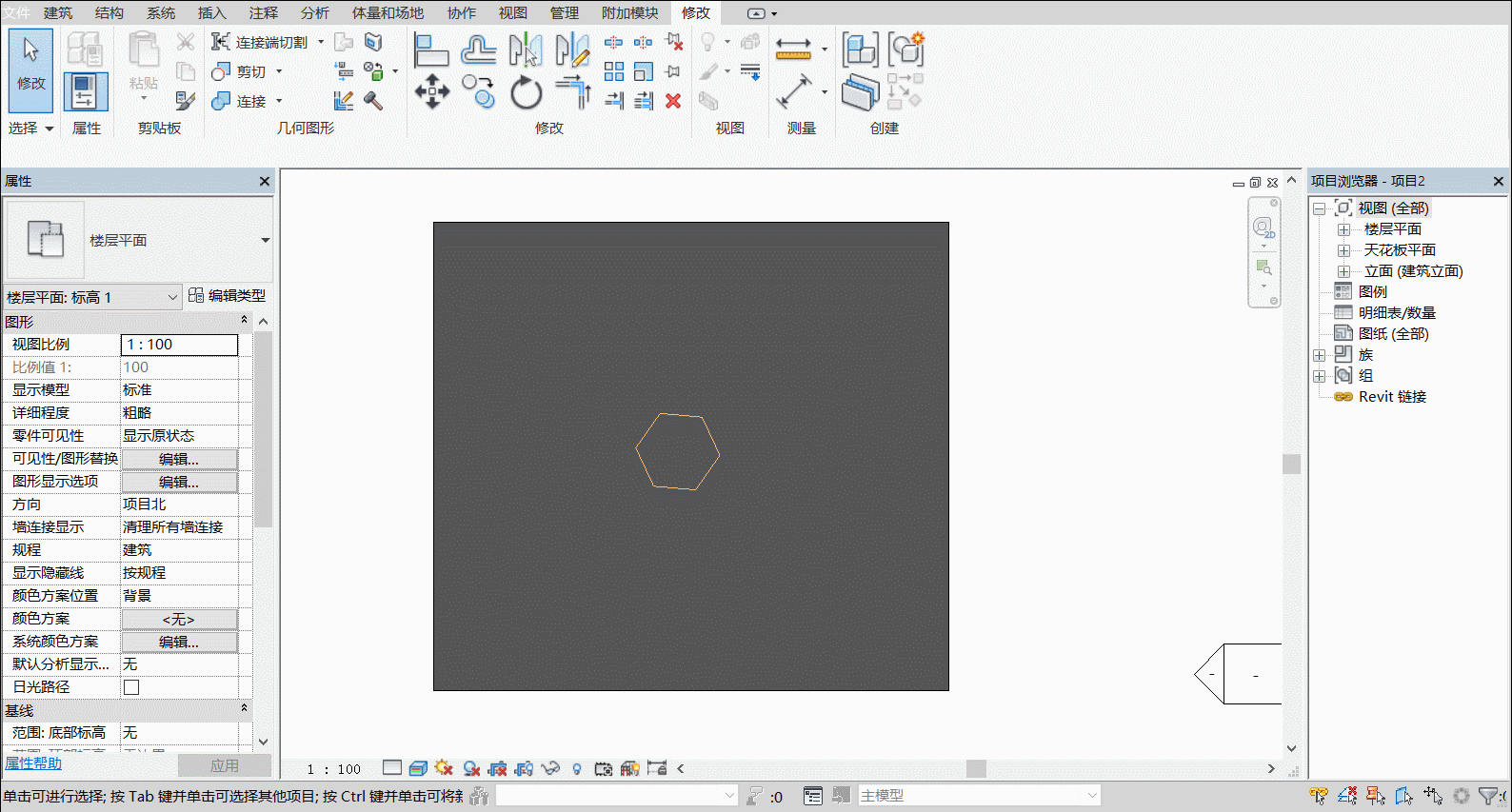Open the Visual Style icon in view bar
The height and width of the screenshot is (812, 1512).
coord(418,768)
